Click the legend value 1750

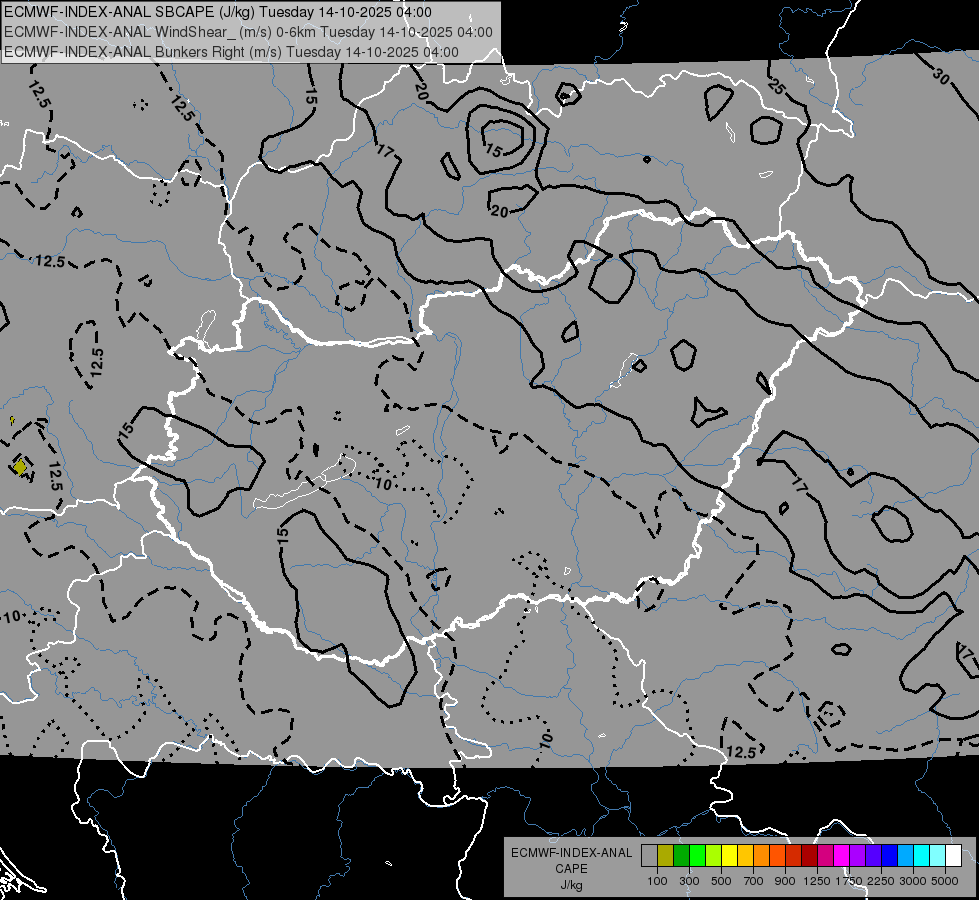849,881
